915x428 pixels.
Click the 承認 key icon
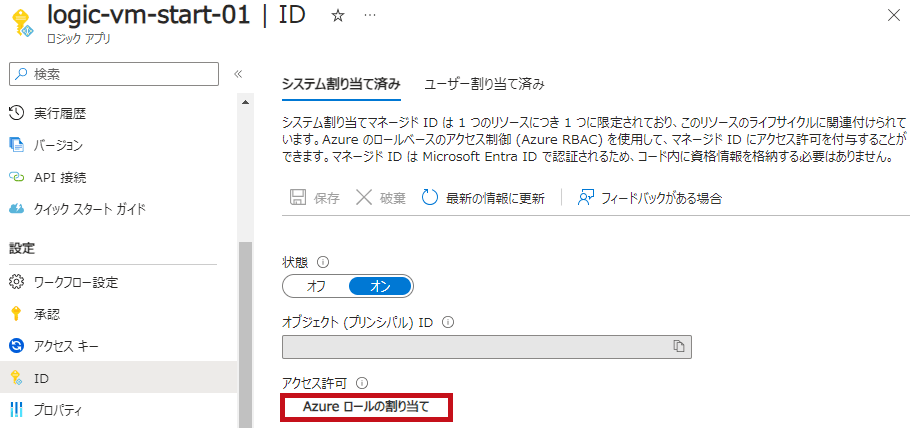[x=17, y=315]
